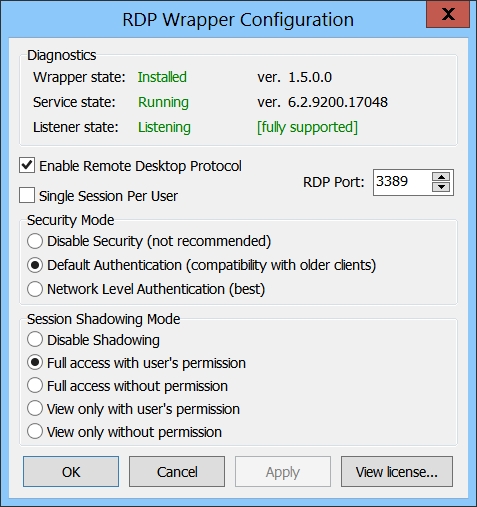Click the RDP Wrapper Configuration title bar
Image resolution: width=477 pixels, height=507 pixels.
(x=238, y=19)
